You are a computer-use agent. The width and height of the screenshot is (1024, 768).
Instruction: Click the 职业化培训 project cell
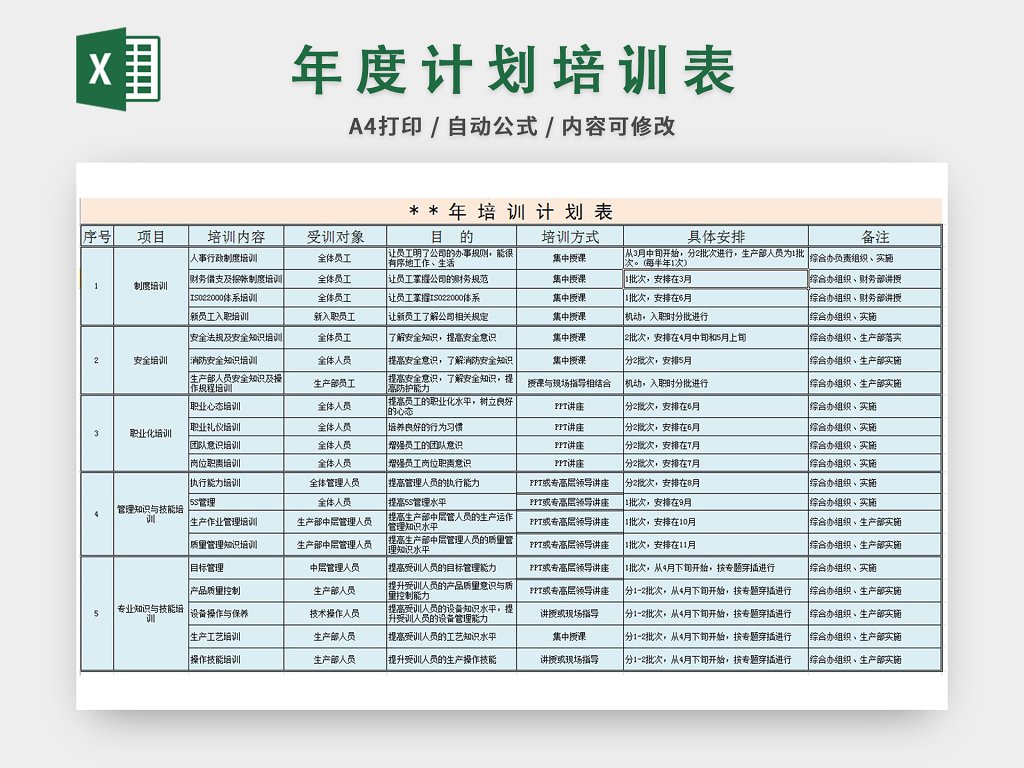(x=151, y=433)
